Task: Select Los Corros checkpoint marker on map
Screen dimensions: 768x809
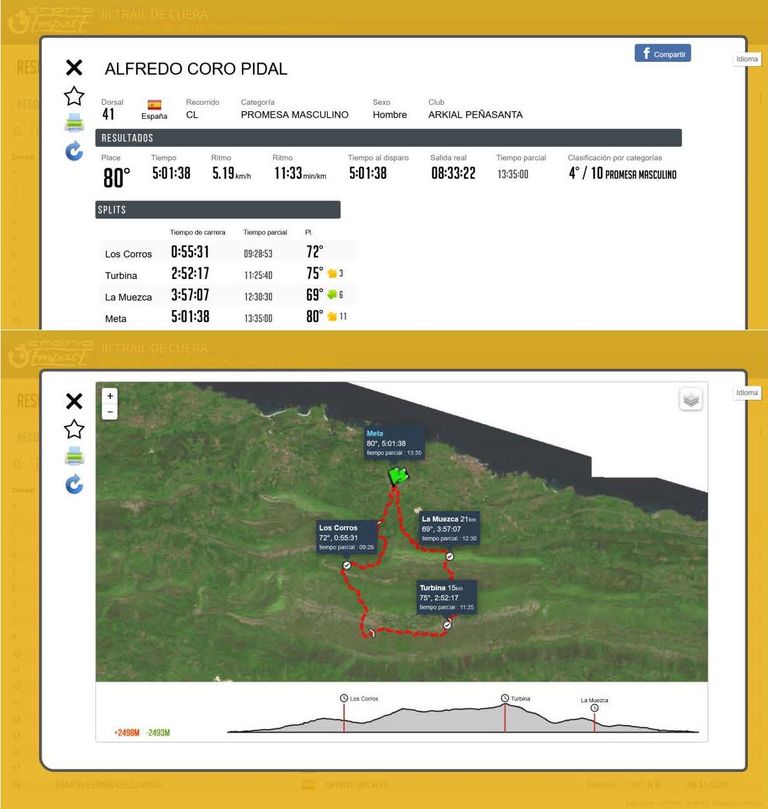Action: pyautogui.click(x=347, y=565)
